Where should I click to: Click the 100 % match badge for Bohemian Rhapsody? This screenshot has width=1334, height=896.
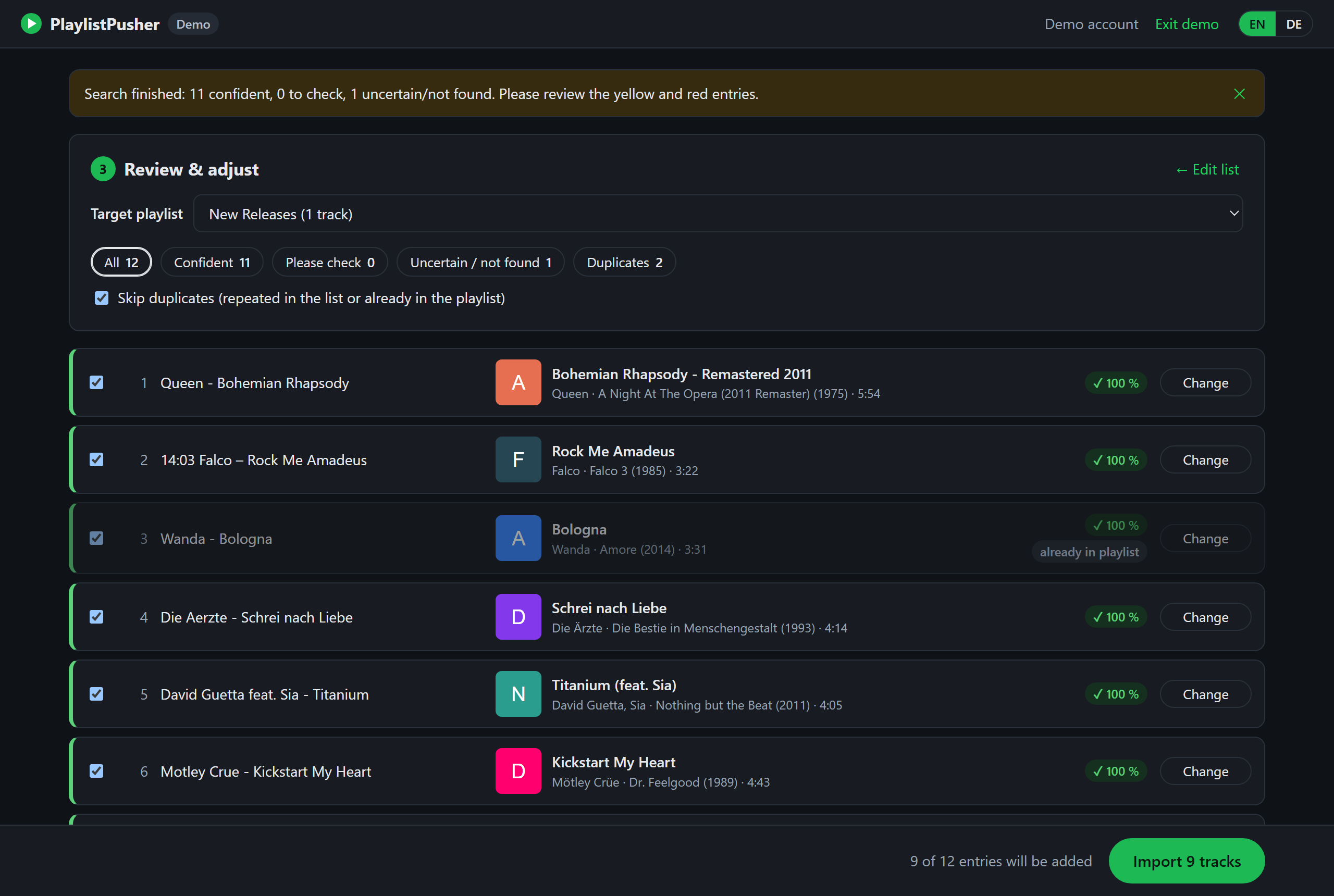pyautogui.click(x=1116, y=382)
